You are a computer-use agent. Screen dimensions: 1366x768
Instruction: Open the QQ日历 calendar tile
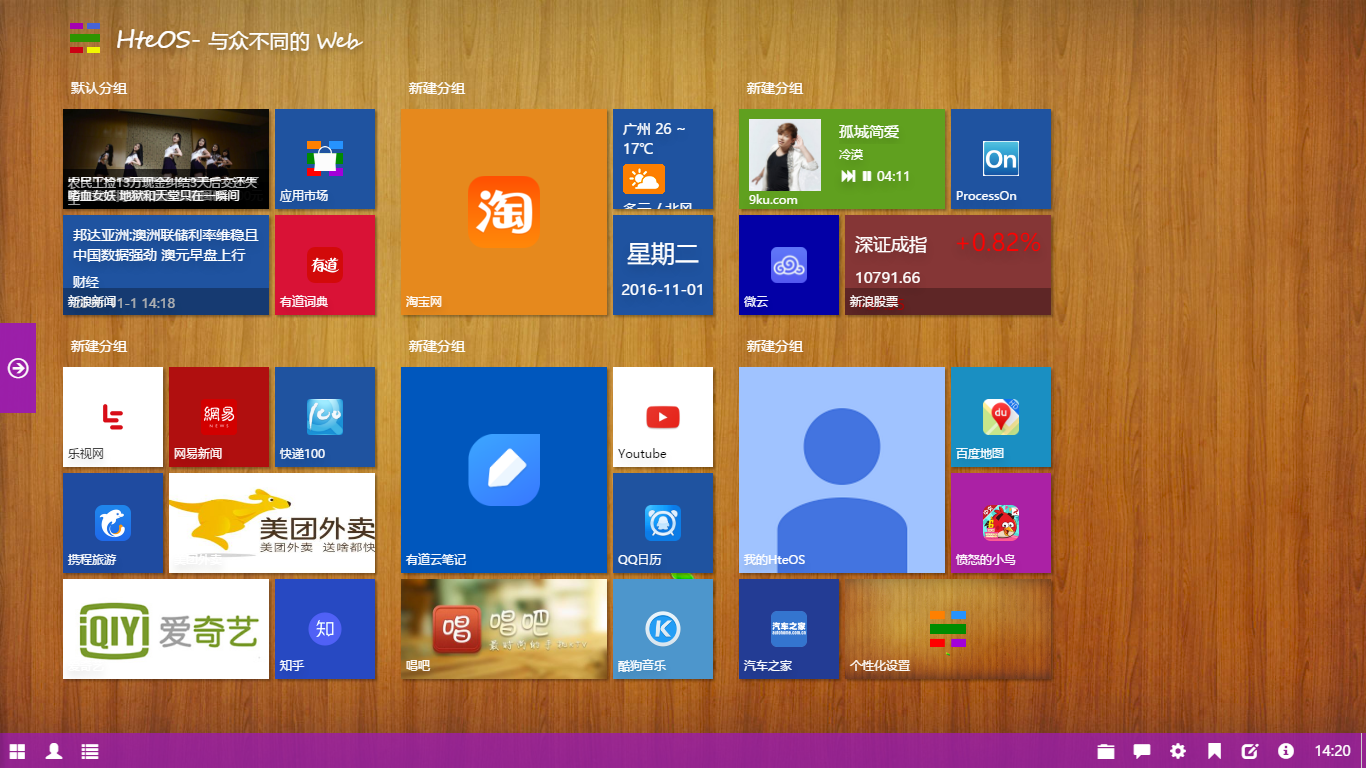663,523
